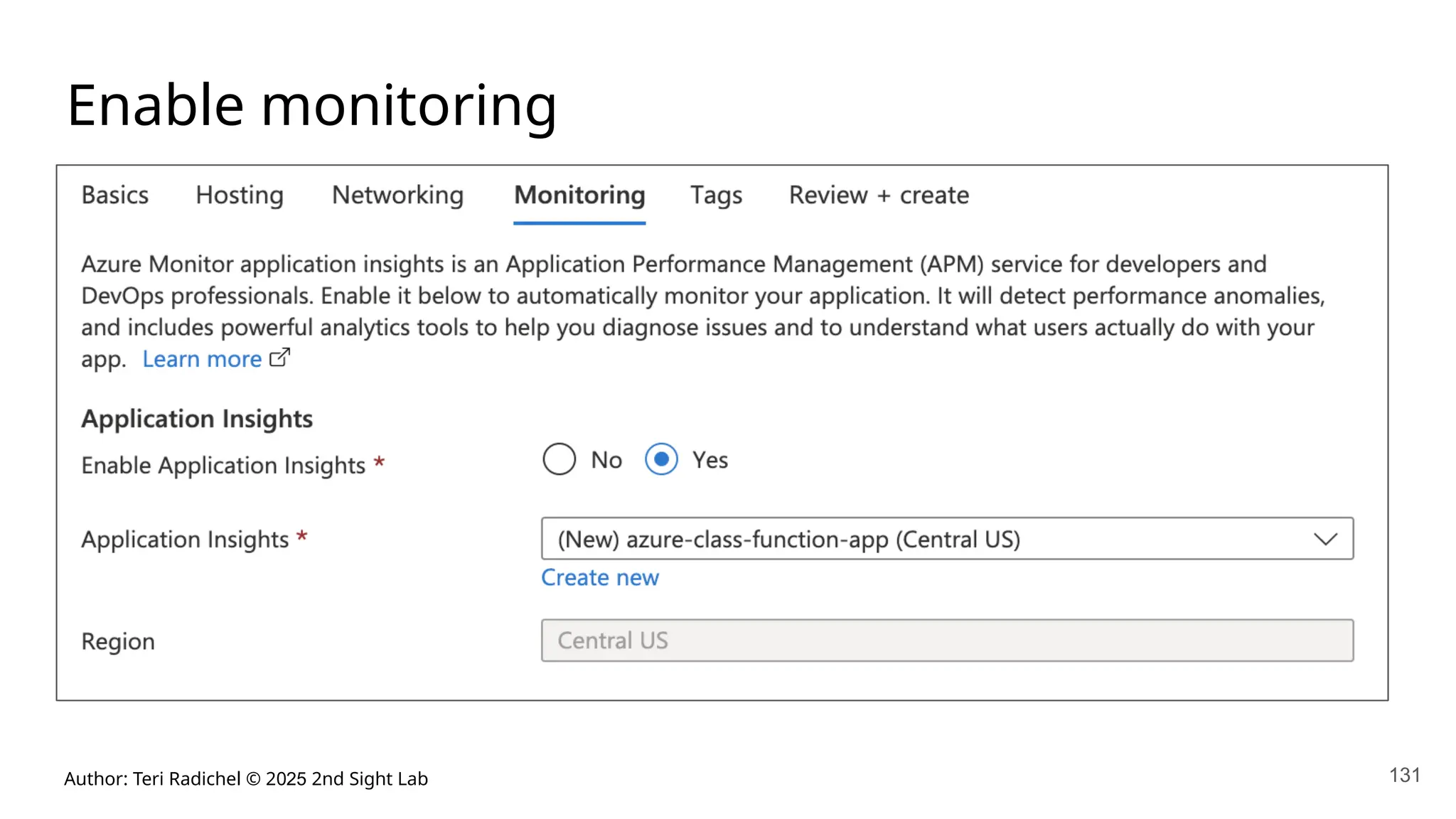
Task: Click the Yes label for Application Insights
Action: coord(710,460)
